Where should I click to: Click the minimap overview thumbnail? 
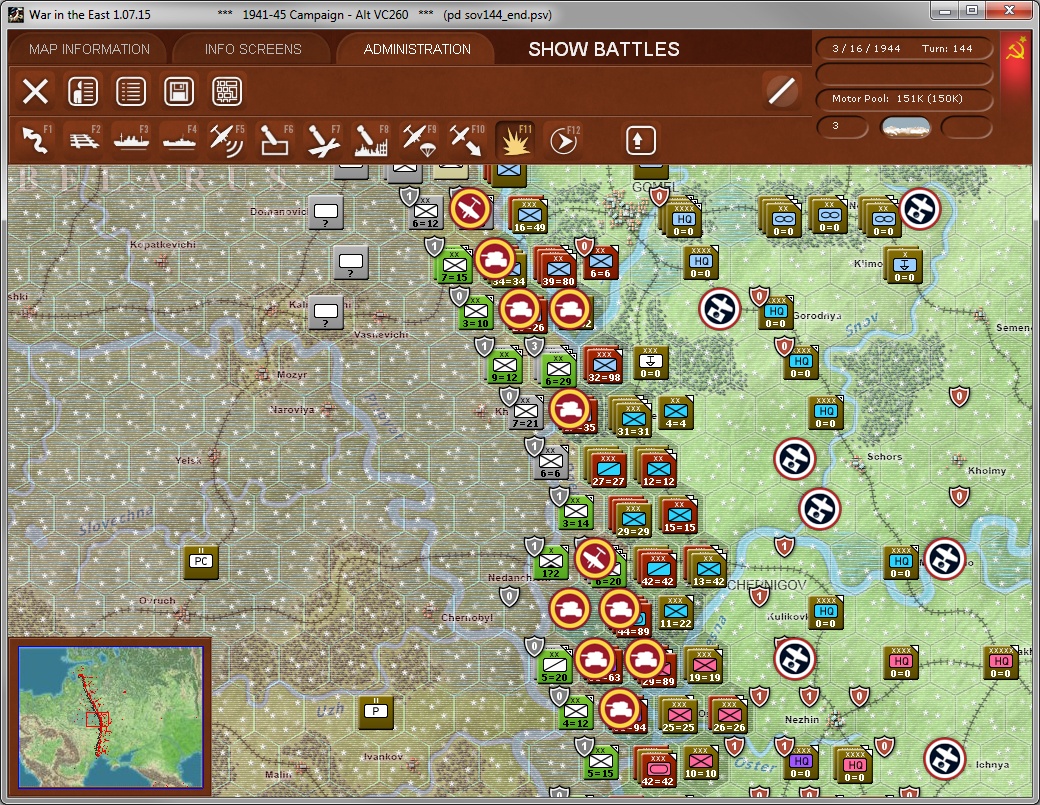tap(110, 717)
